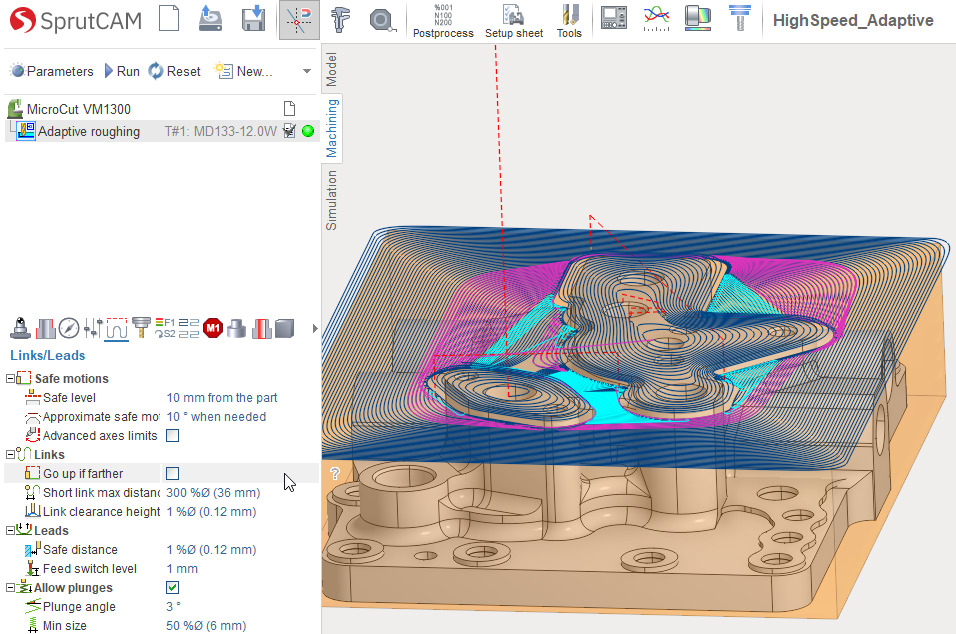Collapse the Leads group

pyautogui.click(x=10, y=530)
